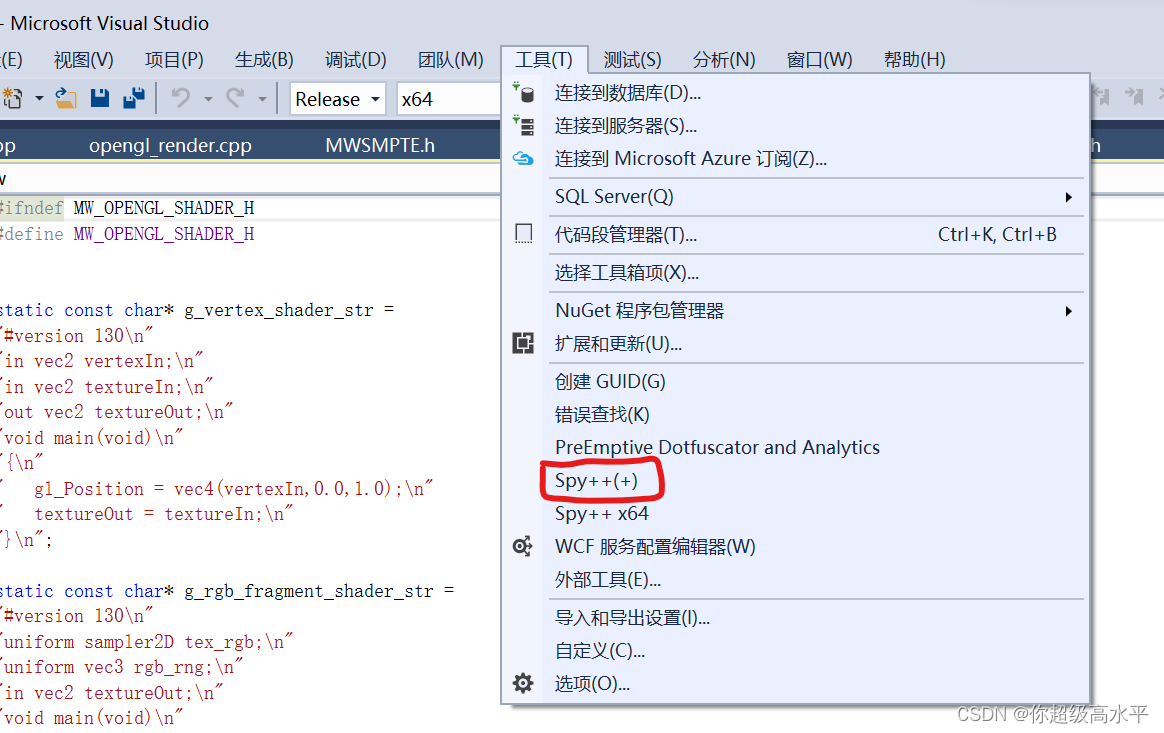Click the "uniform sampler2D tex_rgb;\n" code line
1164x733 pixels.
pyautogui.click(x=147, y=642)
